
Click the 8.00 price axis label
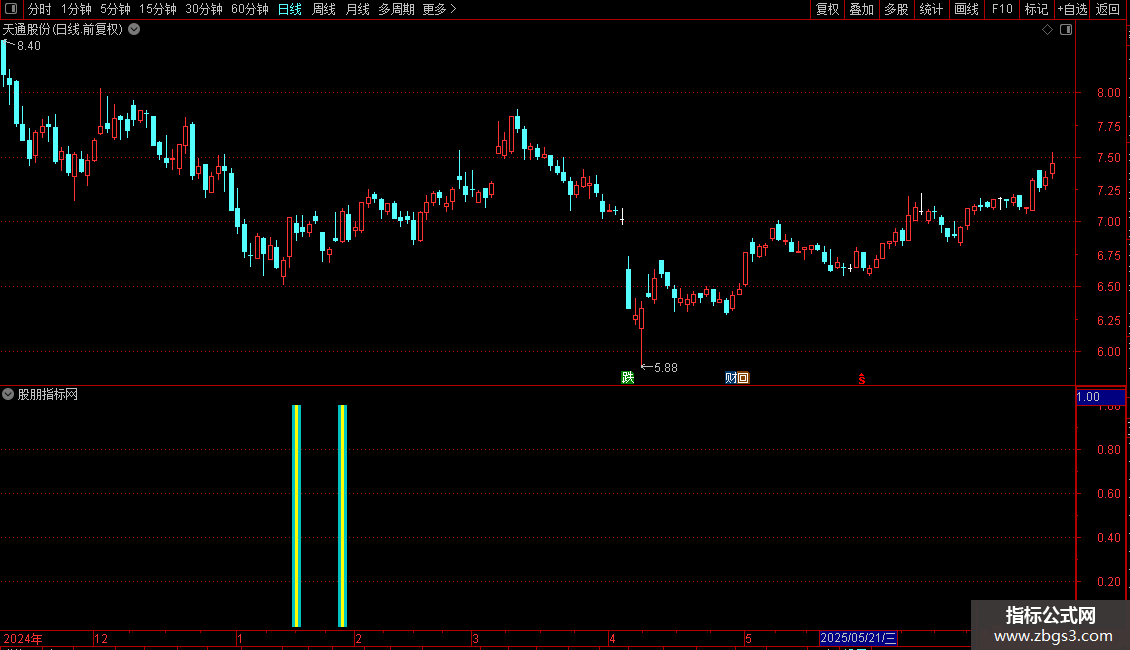(x=1108, y=93)
